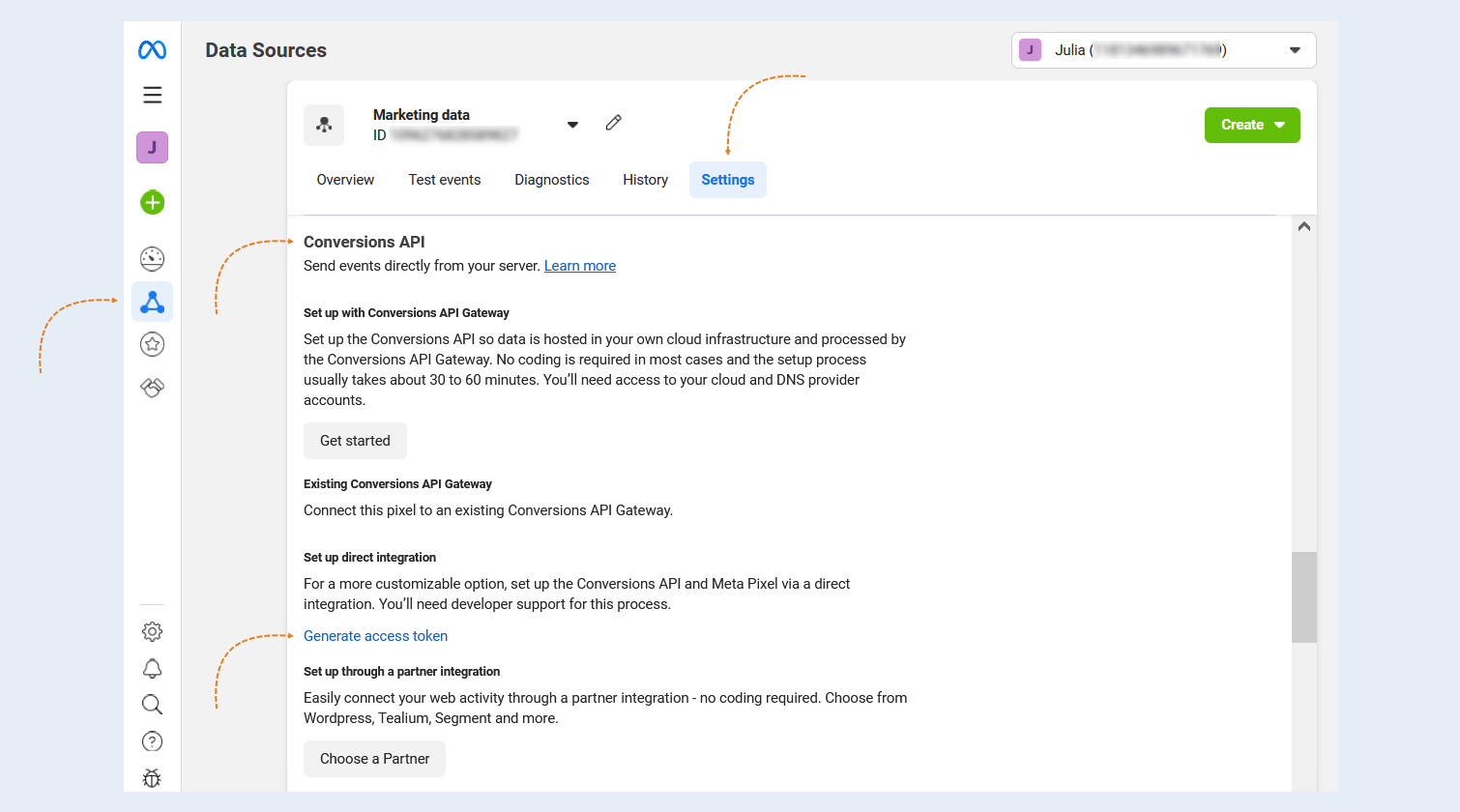Open the hamburger menu in sidebar
The image size is (1460, 812).
click(x=152, y=95)
